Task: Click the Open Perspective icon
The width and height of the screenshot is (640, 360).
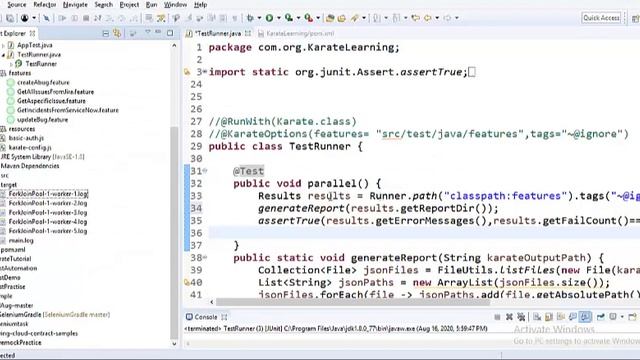Action: (635, 18)
